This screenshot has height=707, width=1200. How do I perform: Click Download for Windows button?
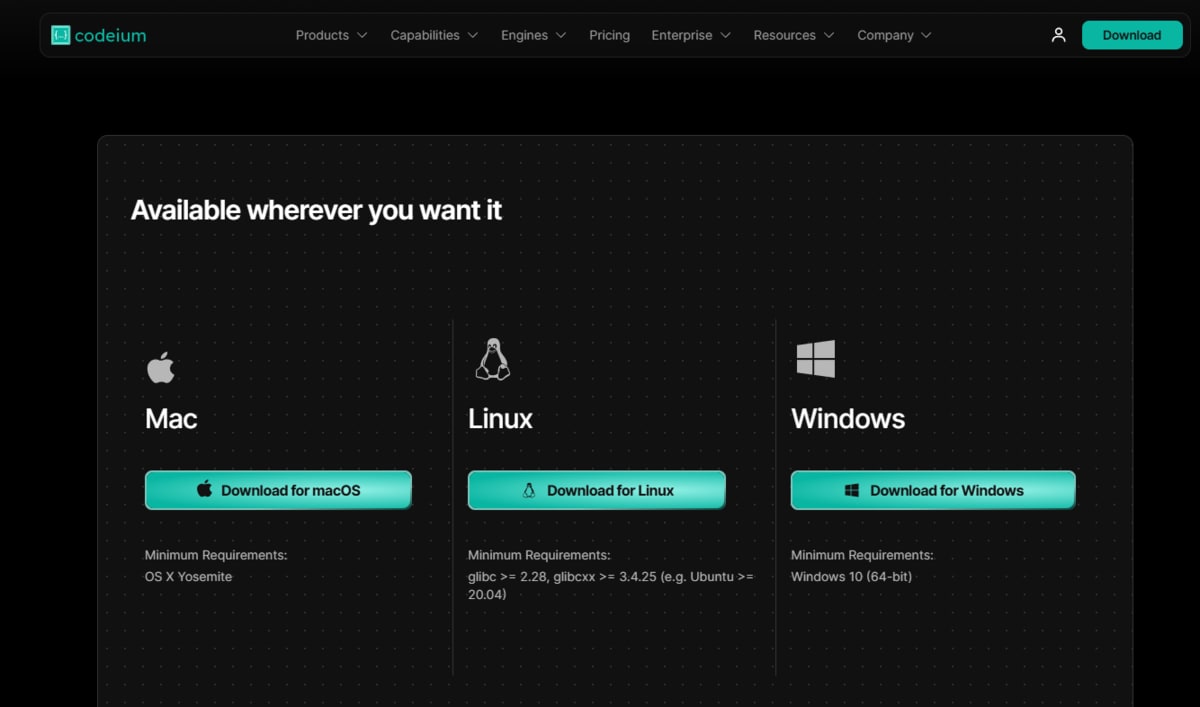pyautogui.click(x=933, y=490)
